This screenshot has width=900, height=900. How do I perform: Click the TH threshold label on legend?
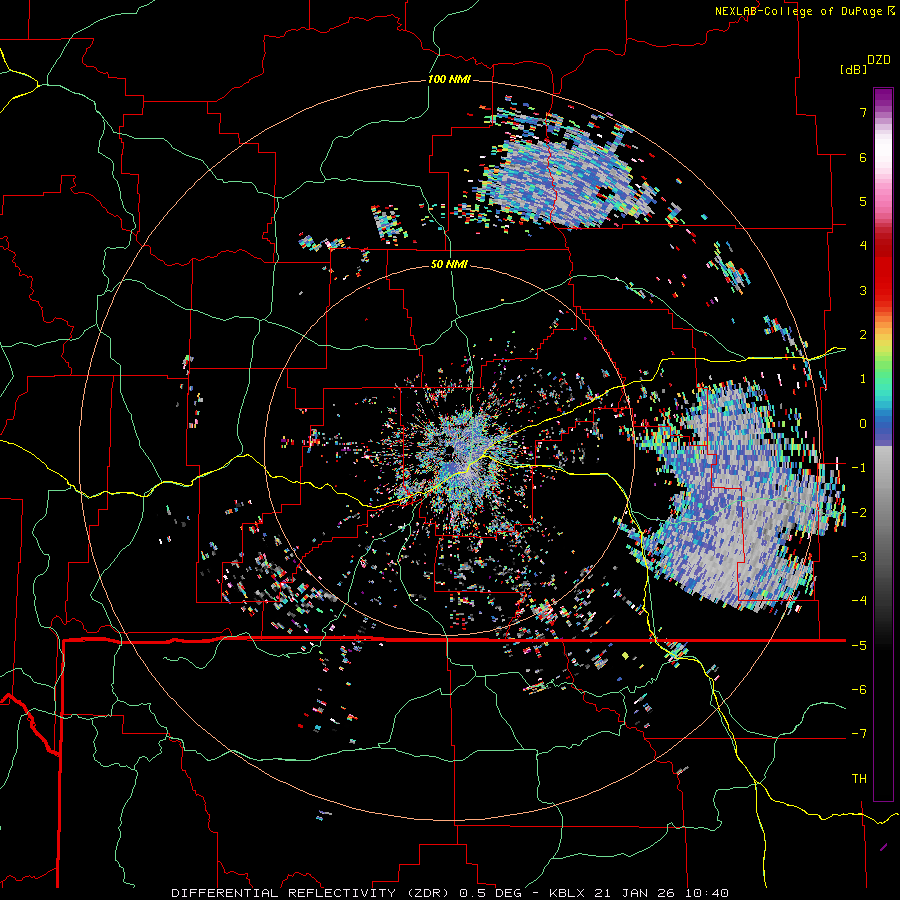click(x=859, y=779)
